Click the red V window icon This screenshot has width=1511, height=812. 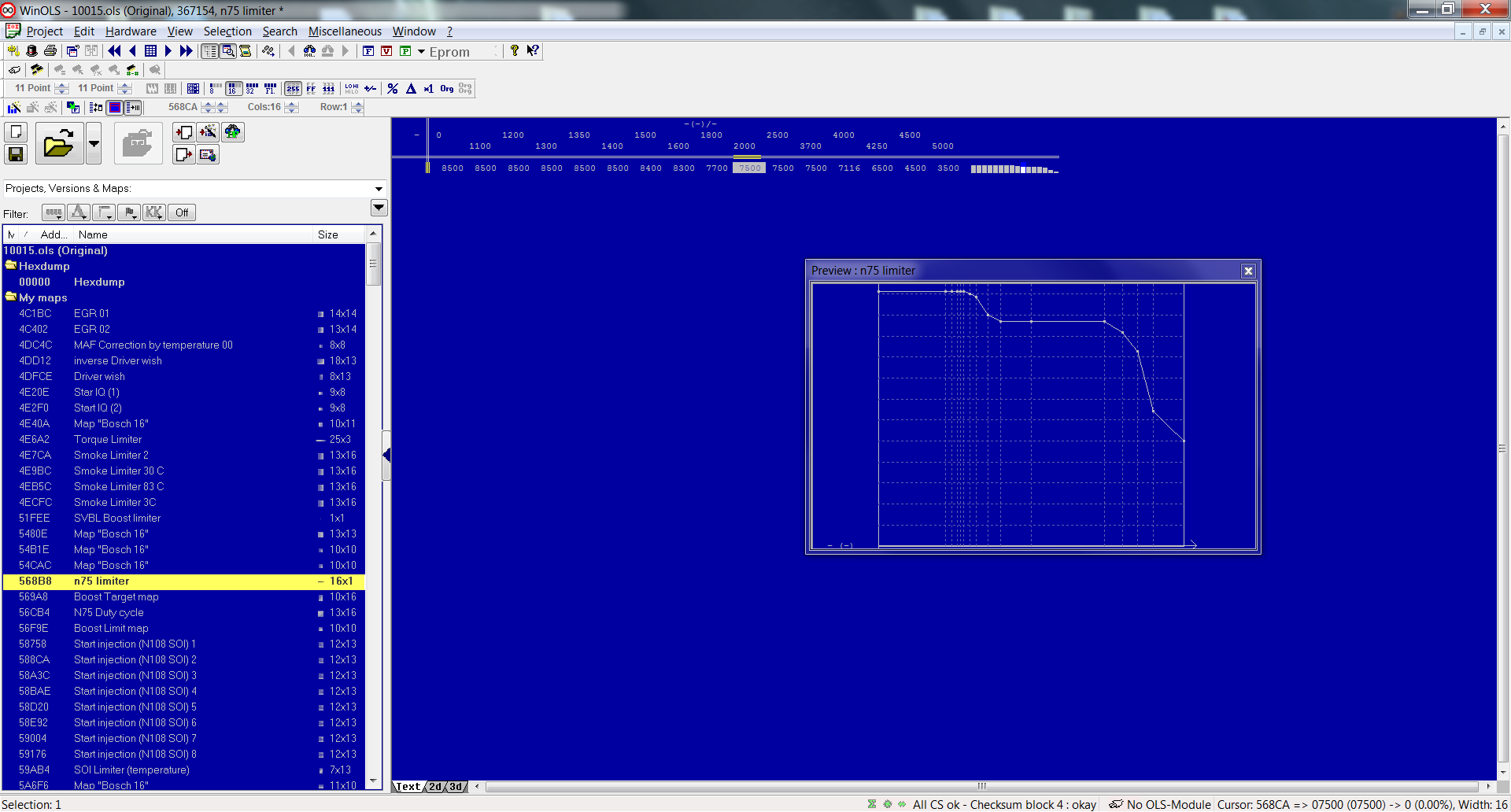click(x=386, y=51)
